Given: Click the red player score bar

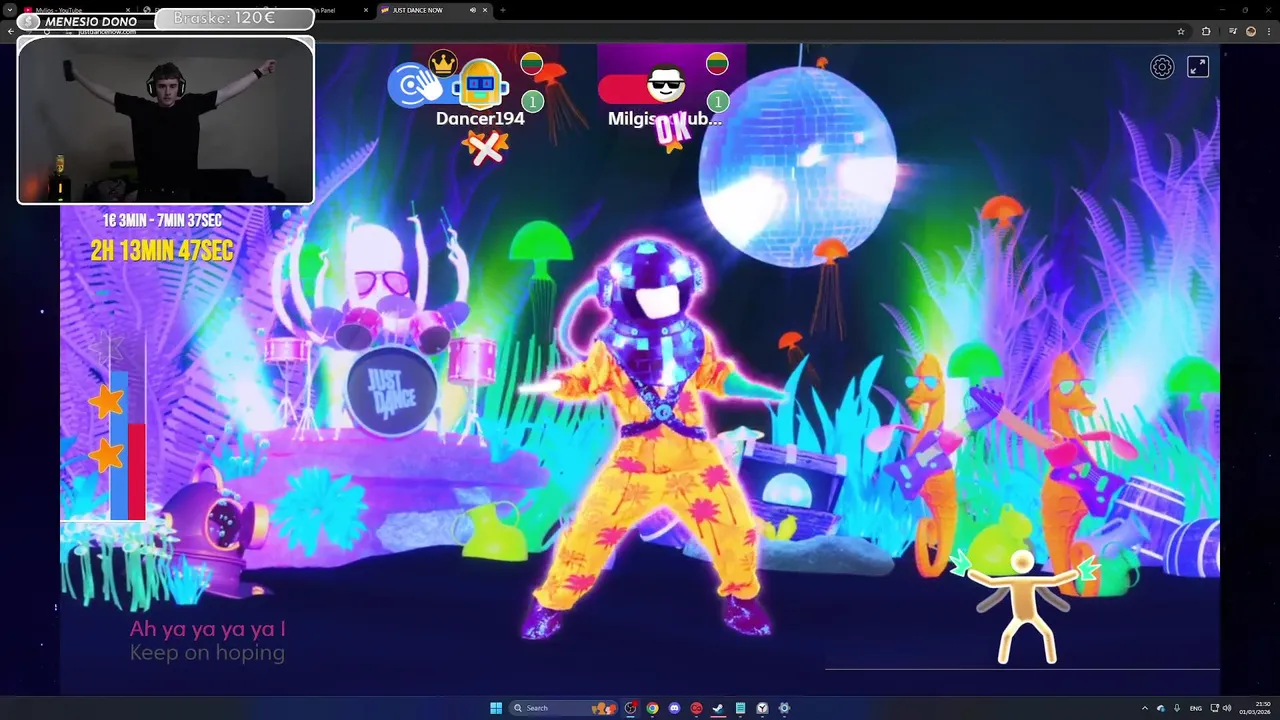Looking at the screenshot, I should point(136,471).
